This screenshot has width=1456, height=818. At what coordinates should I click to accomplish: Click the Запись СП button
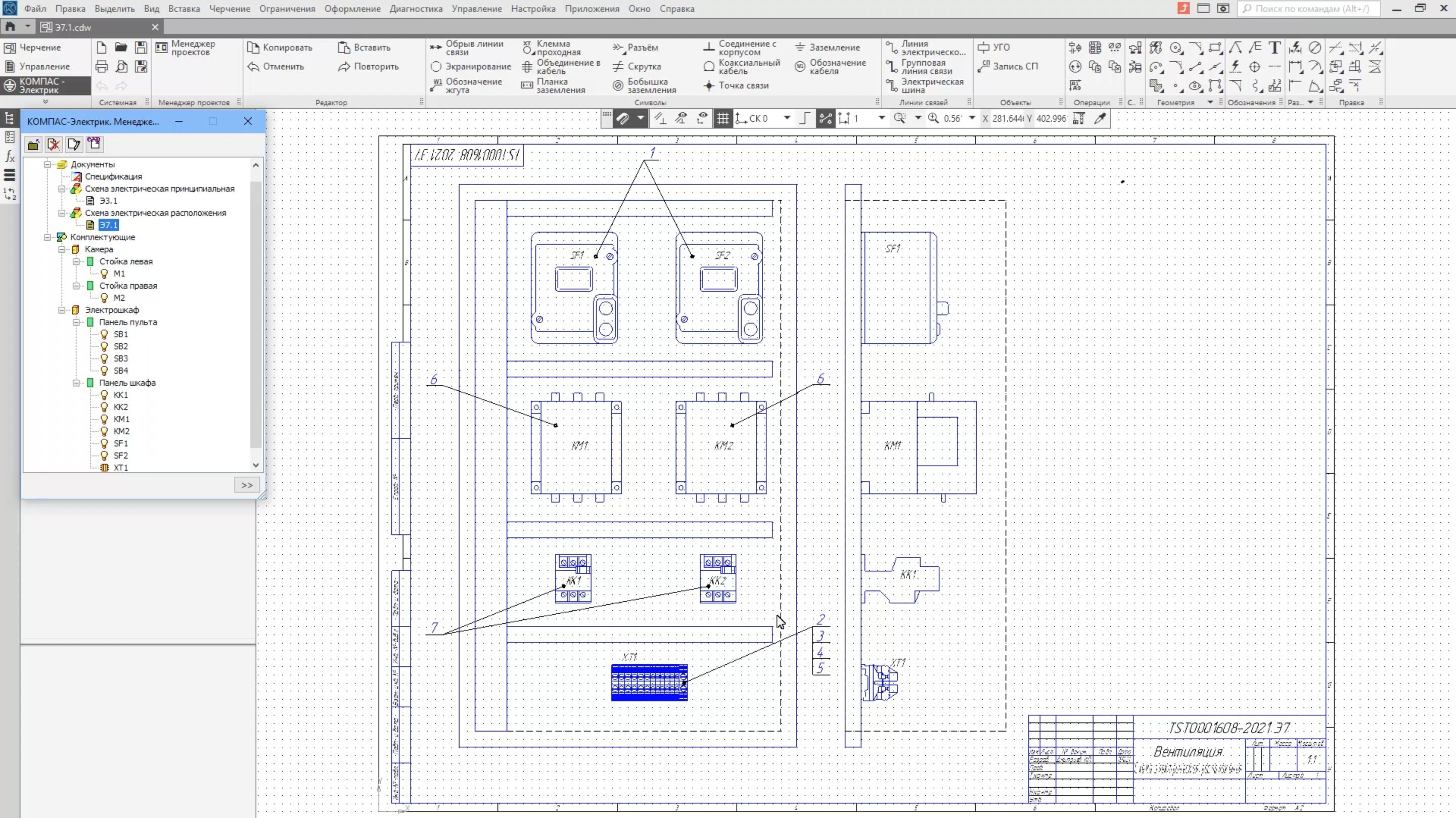[x=1009, y=66]
